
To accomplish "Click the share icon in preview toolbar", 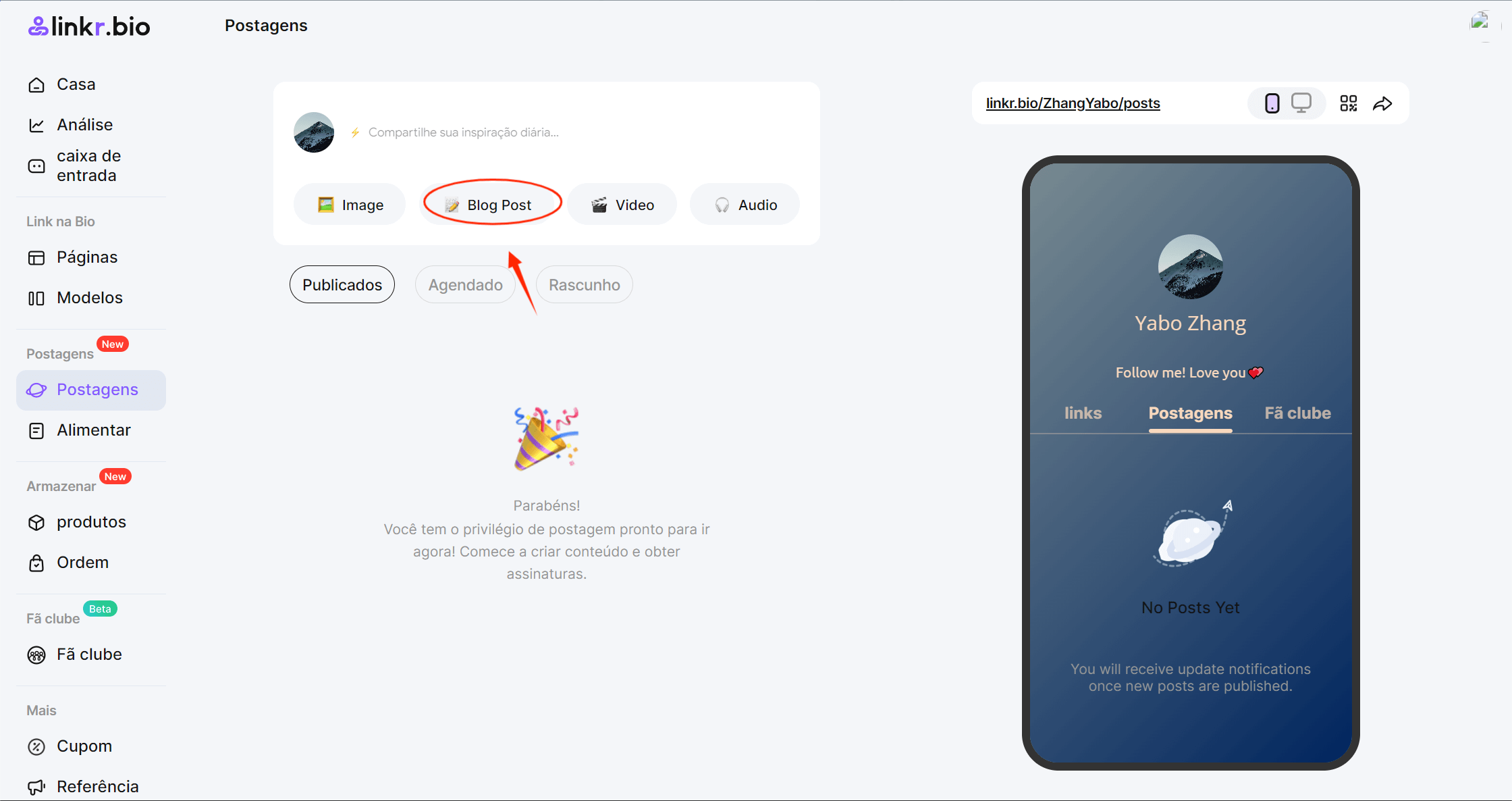I will pyautogui.click(x=1383, y=103).
